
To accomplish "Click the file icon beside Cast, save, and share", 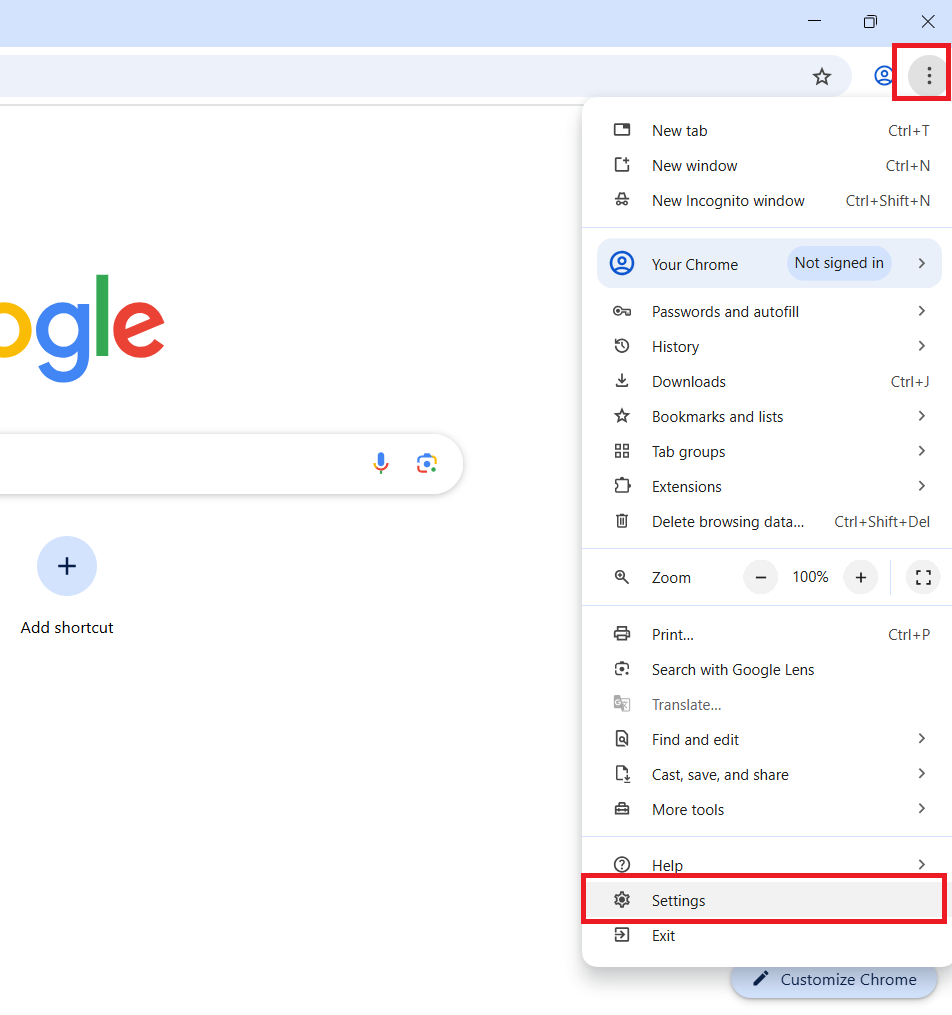I will [621, 774].
